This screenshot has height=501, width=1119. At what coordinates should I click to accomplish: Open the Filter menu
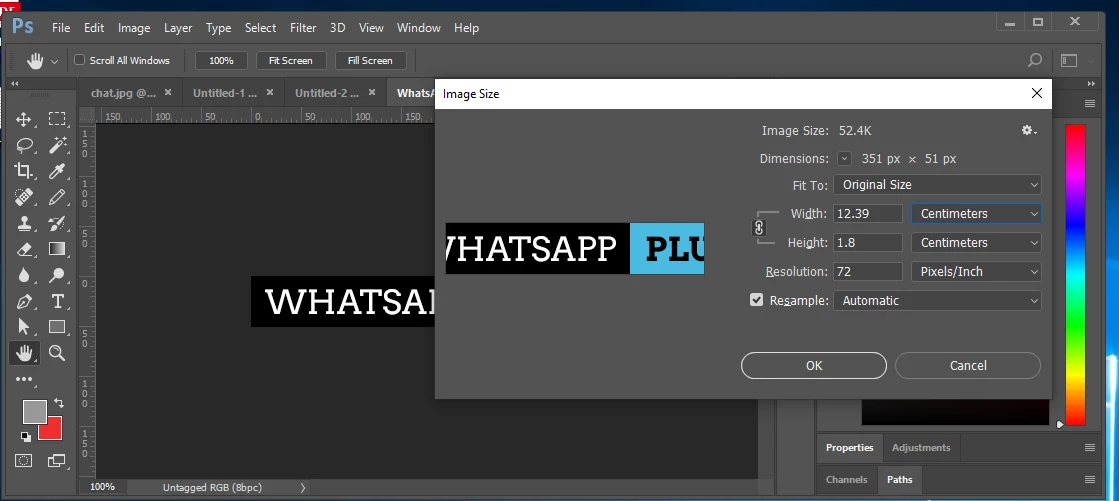tap(303, 28)
